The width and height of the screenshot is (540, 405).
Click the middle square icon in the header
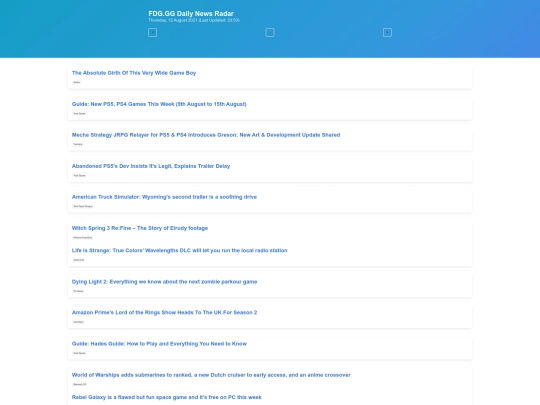(270, 33)
